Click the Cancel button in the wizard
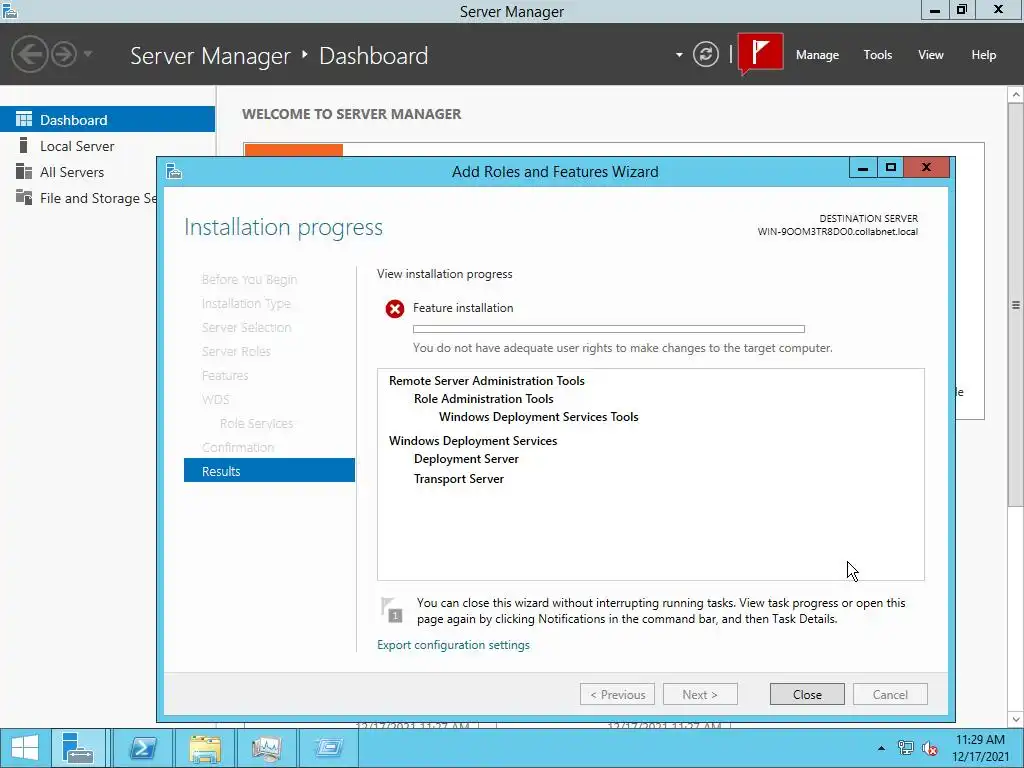The width and height of the screenshot is (1024, 768). click(890, 694)
